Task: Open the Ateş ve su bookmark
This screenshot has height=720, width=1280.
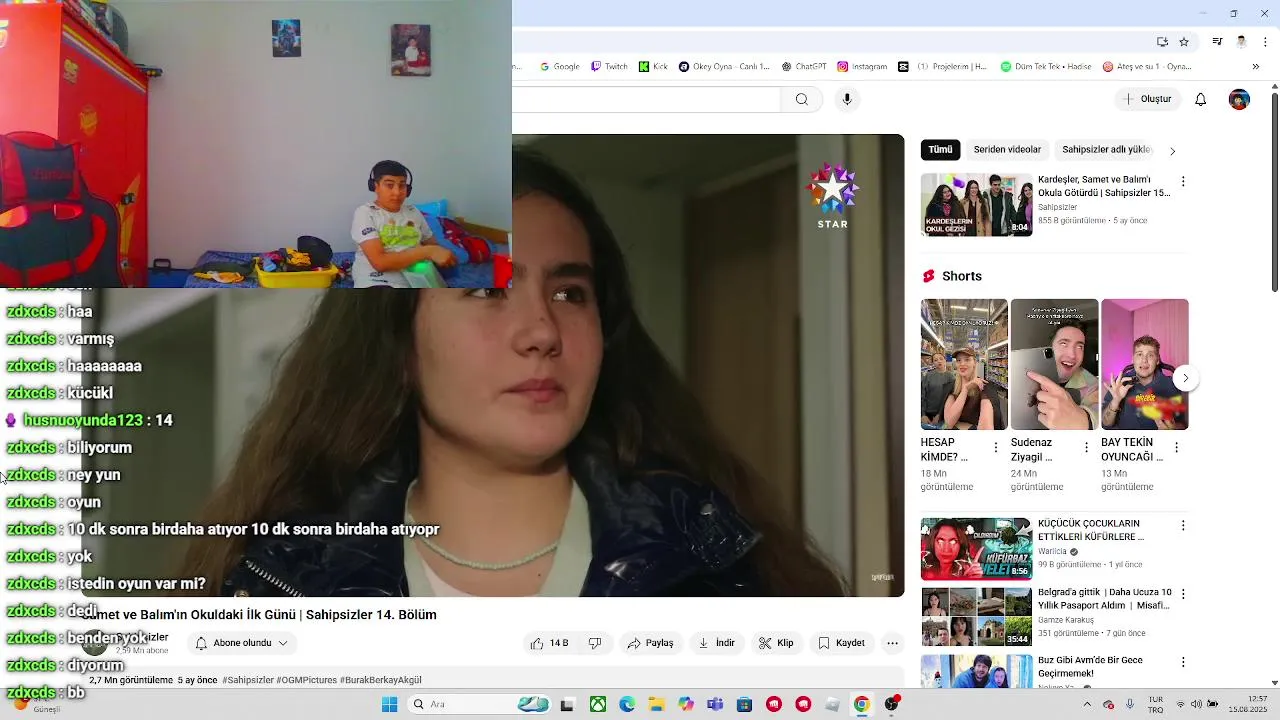Action: pos(1148,67)
